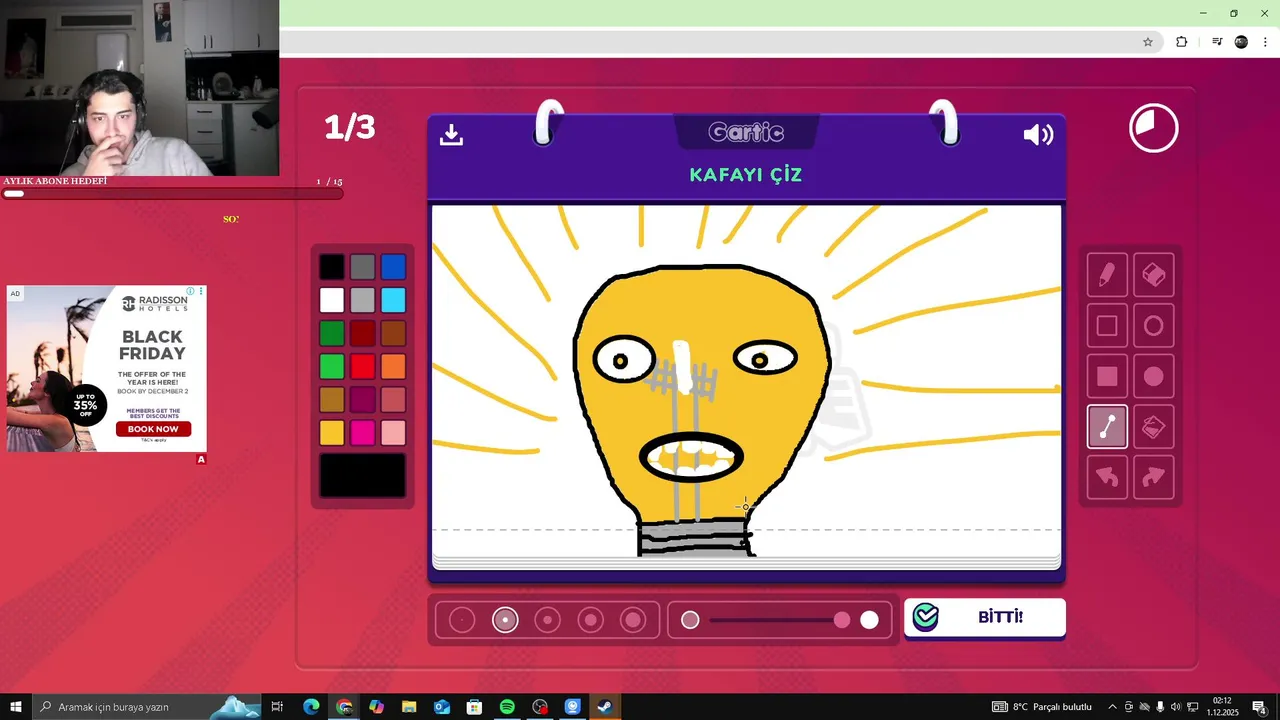Open the notification center icon

click(x=1259, y=707)
